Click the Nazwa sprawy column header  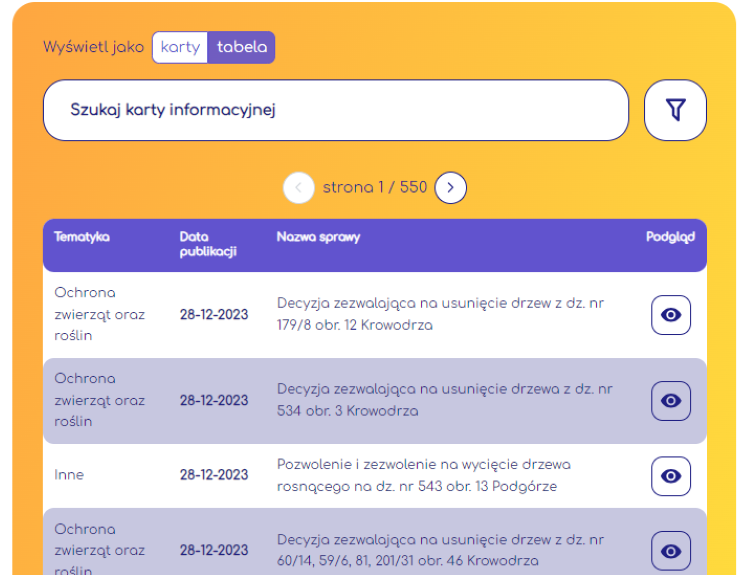318,237
